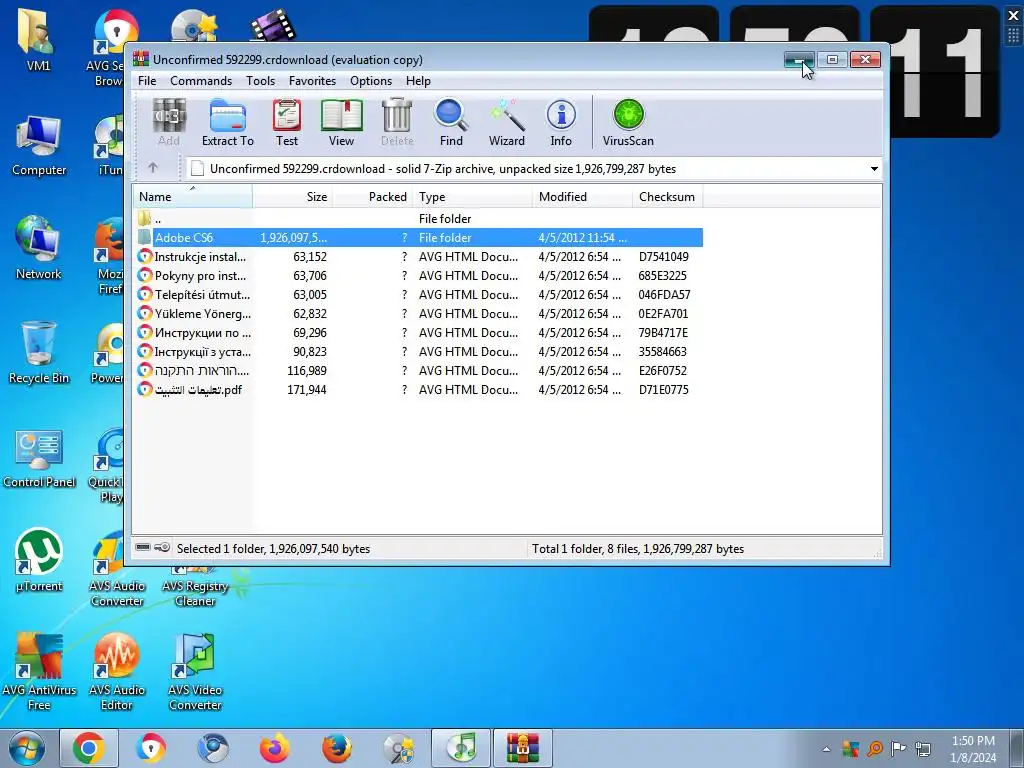Screen dimensions: 1024x768
Task: Show archive Info
Action: (x=561, y=122)
